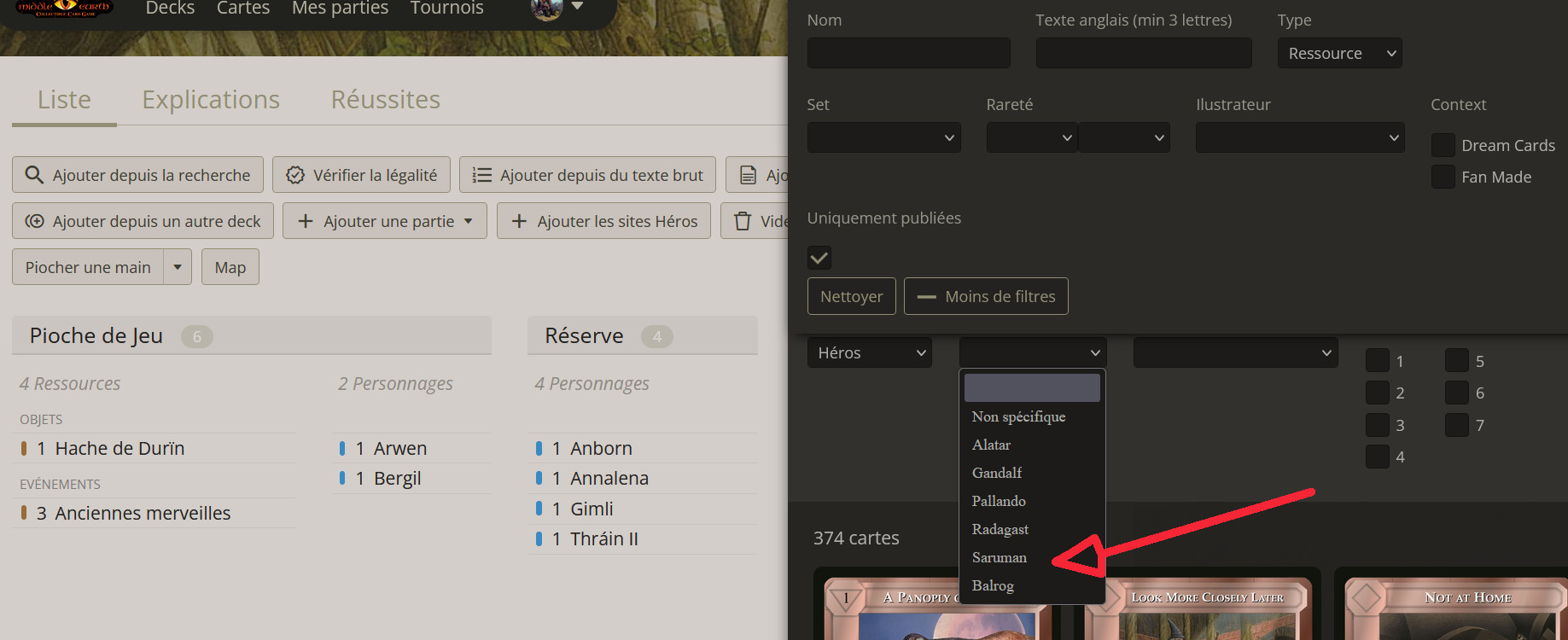Click the Middle-earth logo icon
The image size is (1568, 640).
65,8
